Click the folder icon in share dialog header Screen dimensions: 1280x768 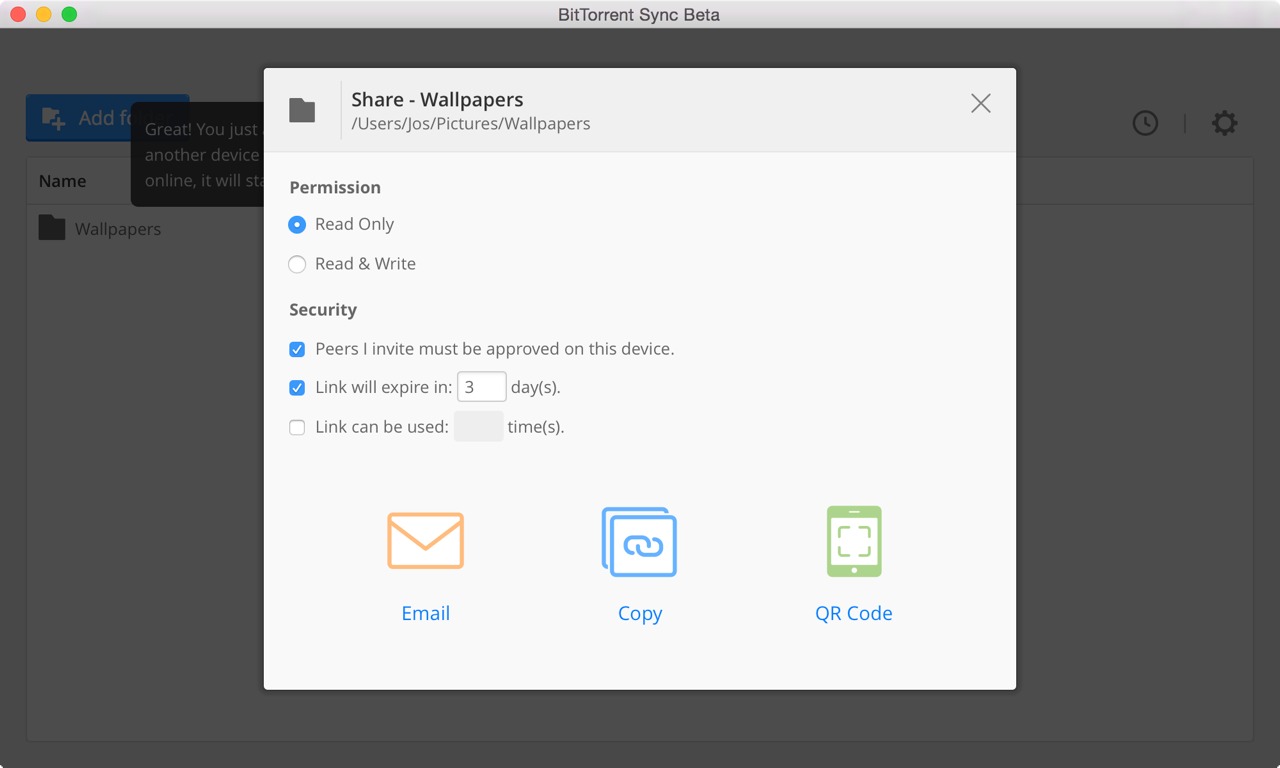[x=302, y=110]
